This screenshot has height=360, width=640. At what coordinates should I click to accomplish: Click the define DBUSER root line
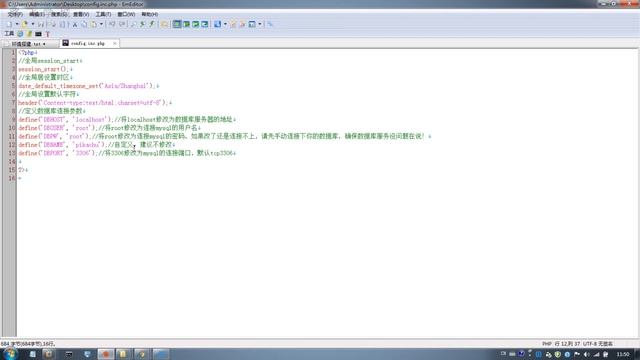(109, 128)
